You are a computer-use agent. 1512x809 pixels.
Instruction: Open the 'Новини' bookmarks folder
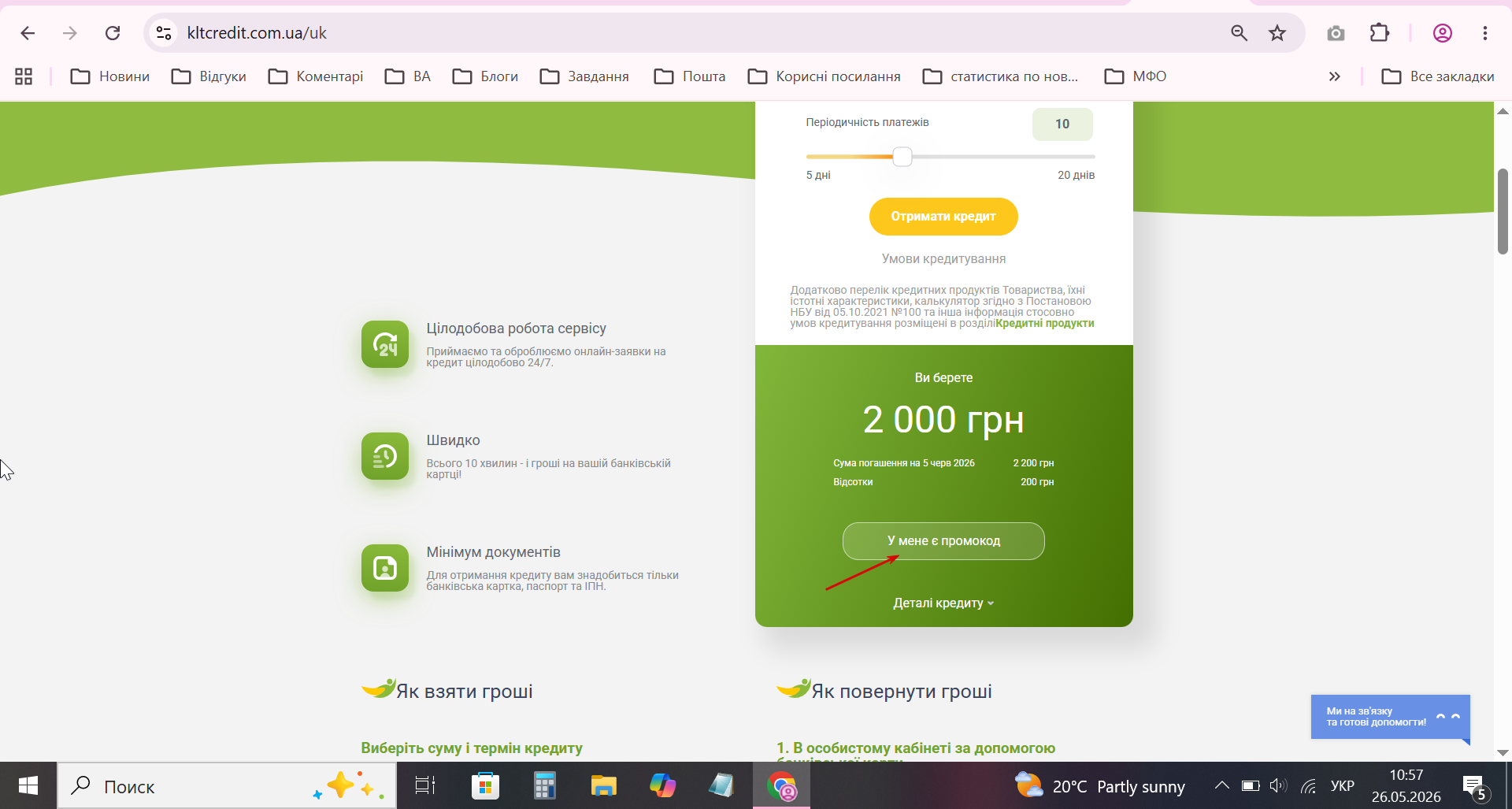(109, 76)
